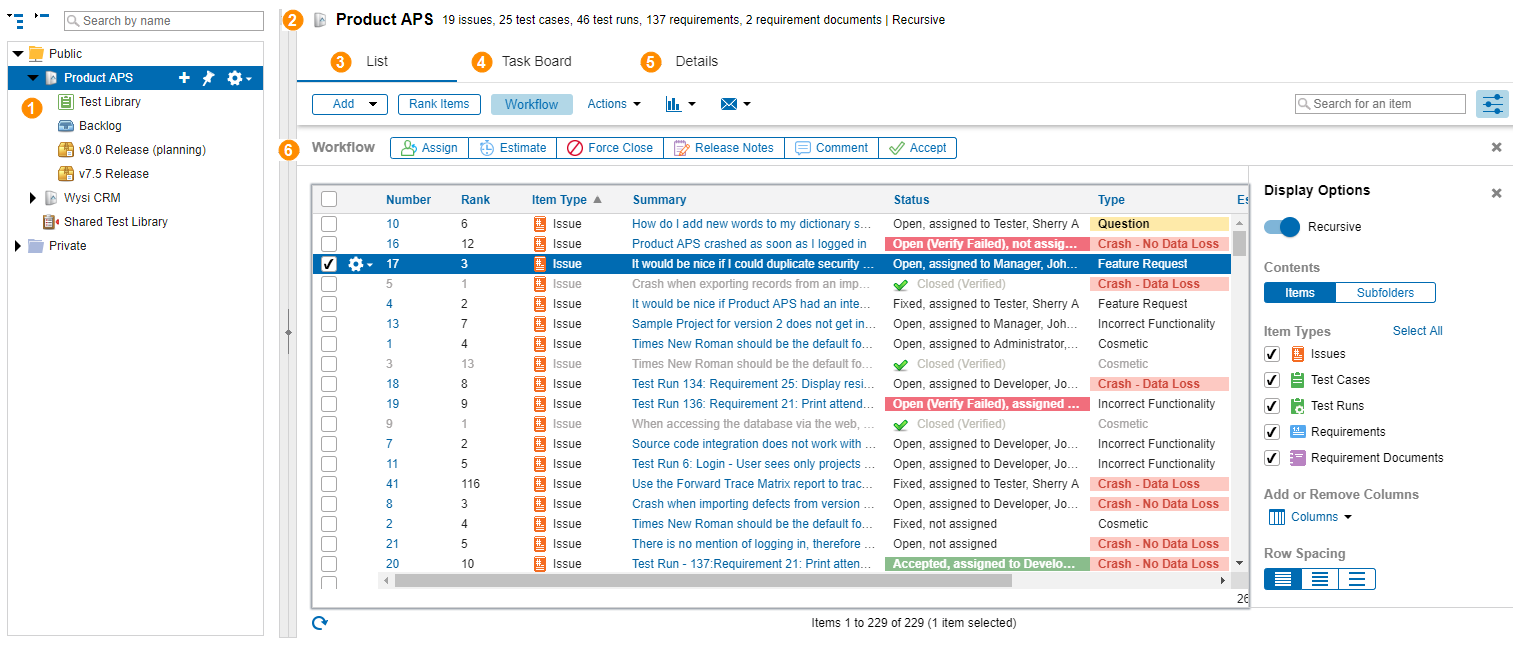
Task: Click the refresh icon below the list
Action: 320,623
